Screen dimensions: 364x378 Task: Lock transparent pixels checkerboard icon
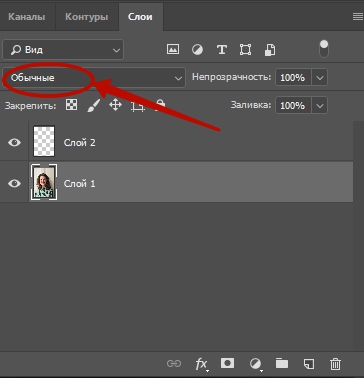click(72, 105)
